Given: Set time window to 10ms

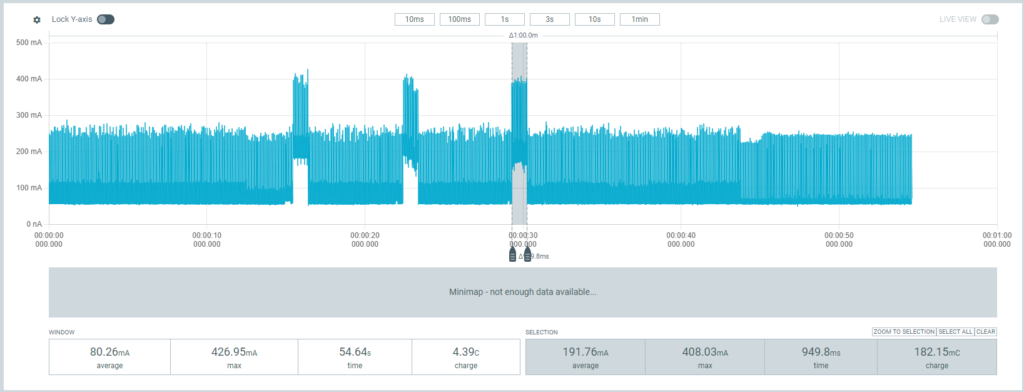Looking at the screenshot, I should 414,20.
